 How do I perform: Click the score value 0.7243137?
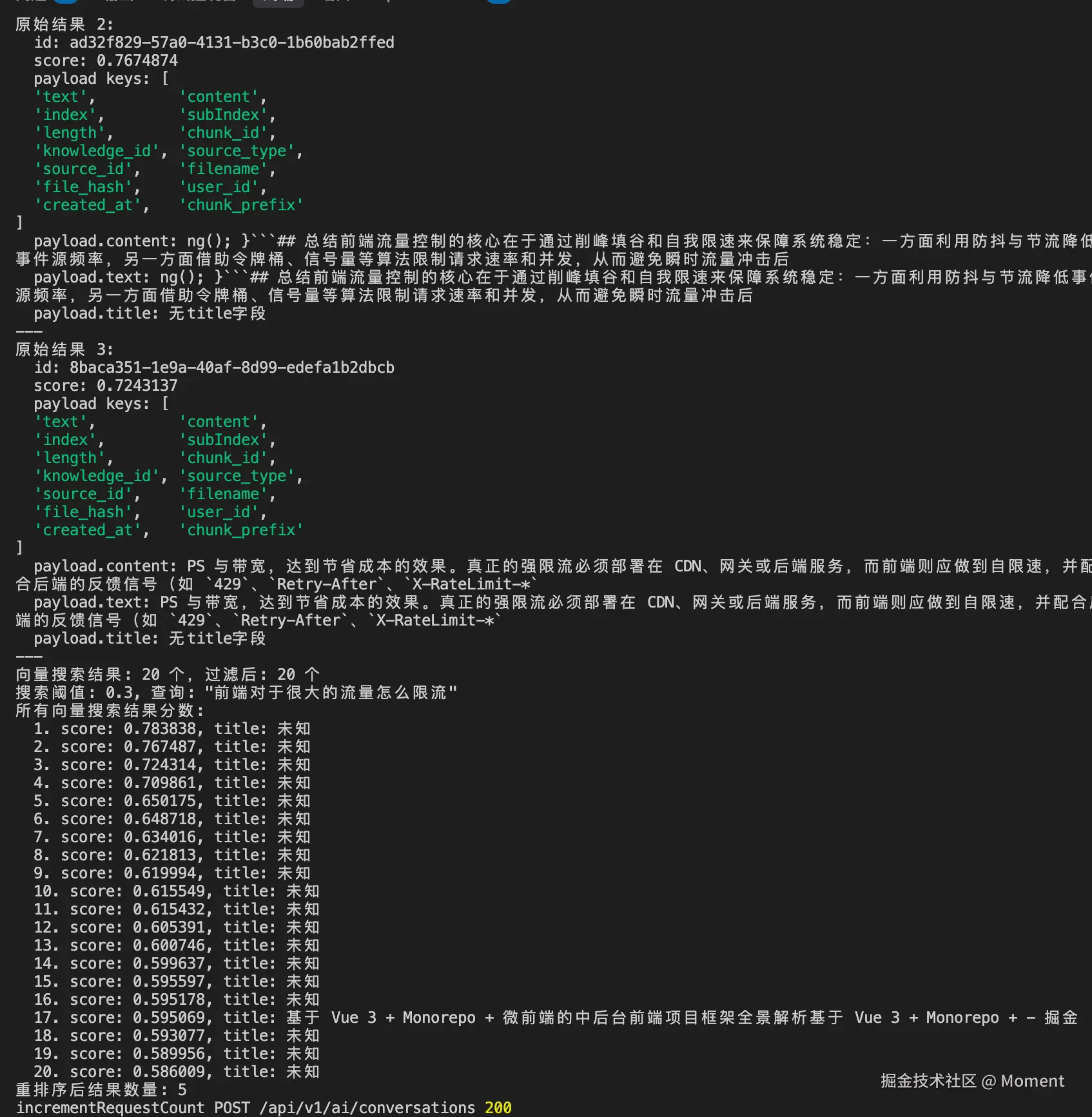pos(137,386)
